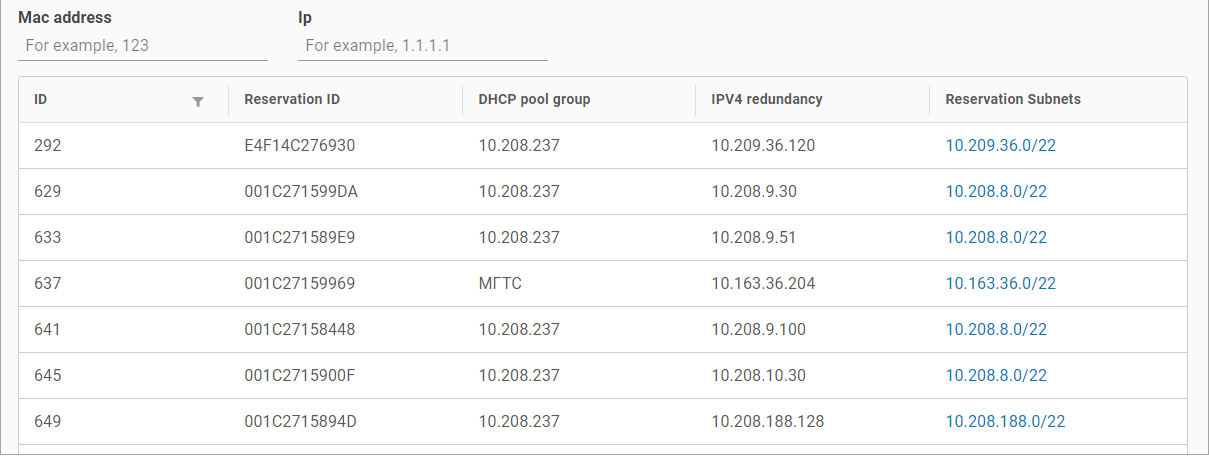This screenshot has width=1209, height=457.
Task: Click the ID column header
Action: [x=41, y=99]
